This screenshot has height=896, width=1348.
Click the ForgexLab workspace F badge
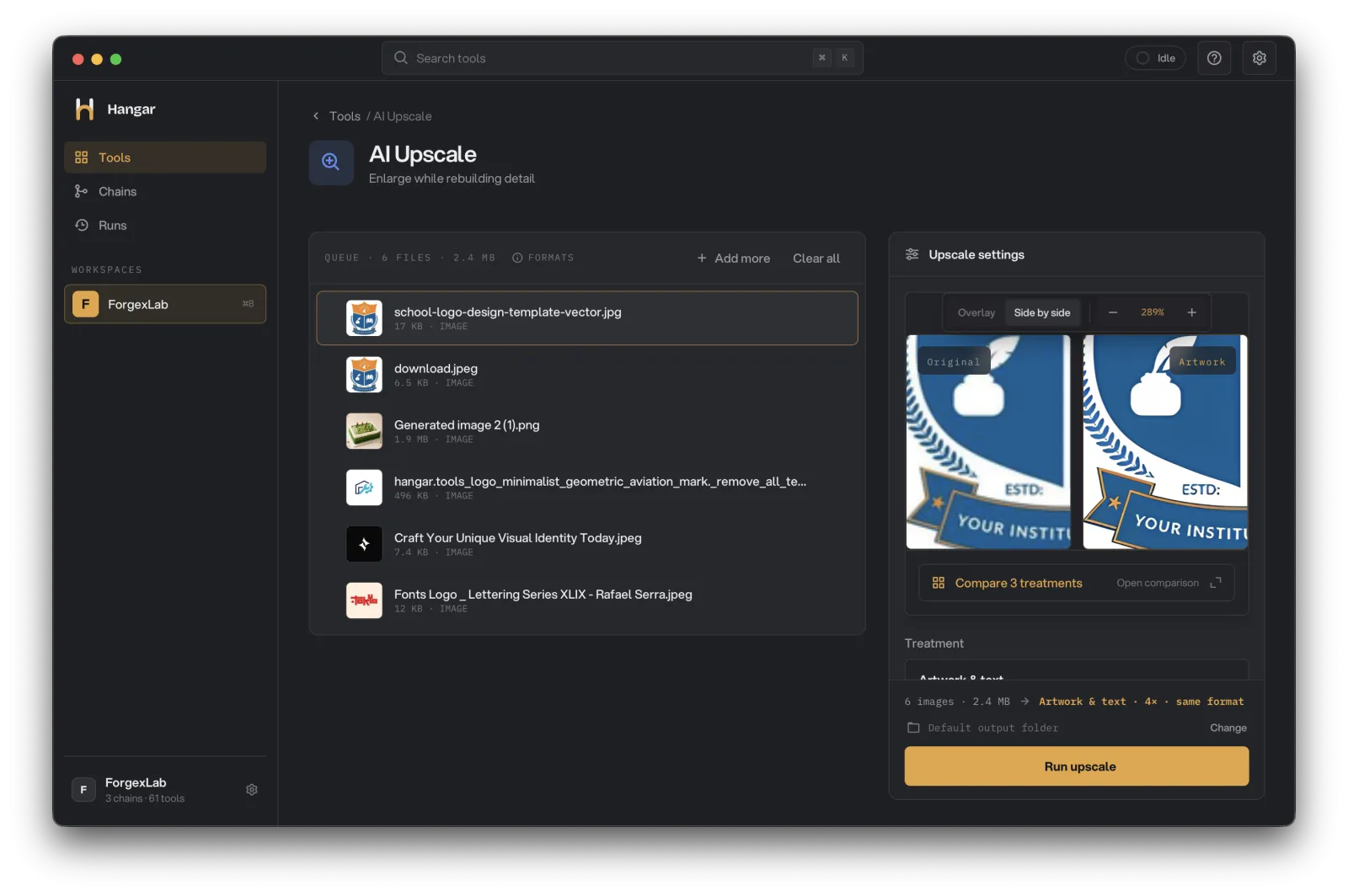pyautogui.click(x=85, y=304)
